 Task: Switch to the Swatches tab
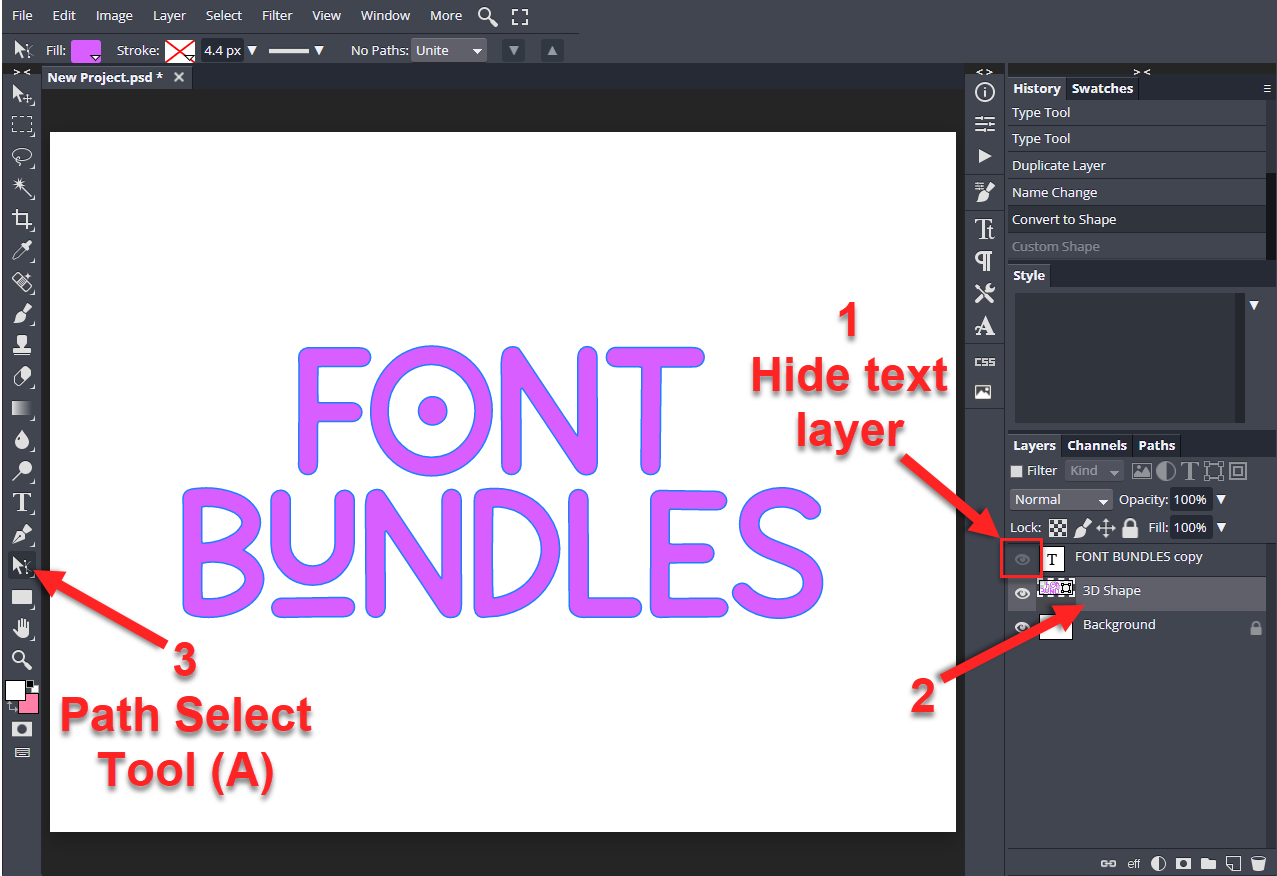(x=1102, y=89)
